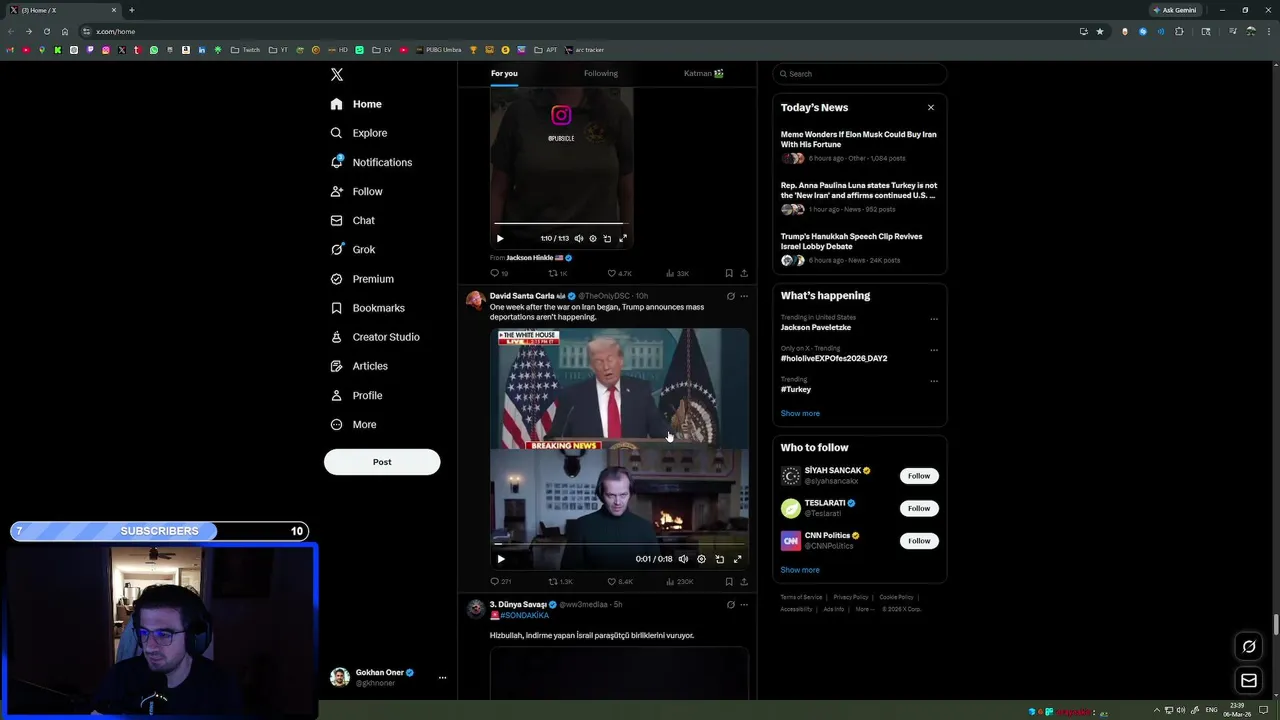View analytics showing 33K views
Viewport: 1280px width, 720px height.
[678, 273]
